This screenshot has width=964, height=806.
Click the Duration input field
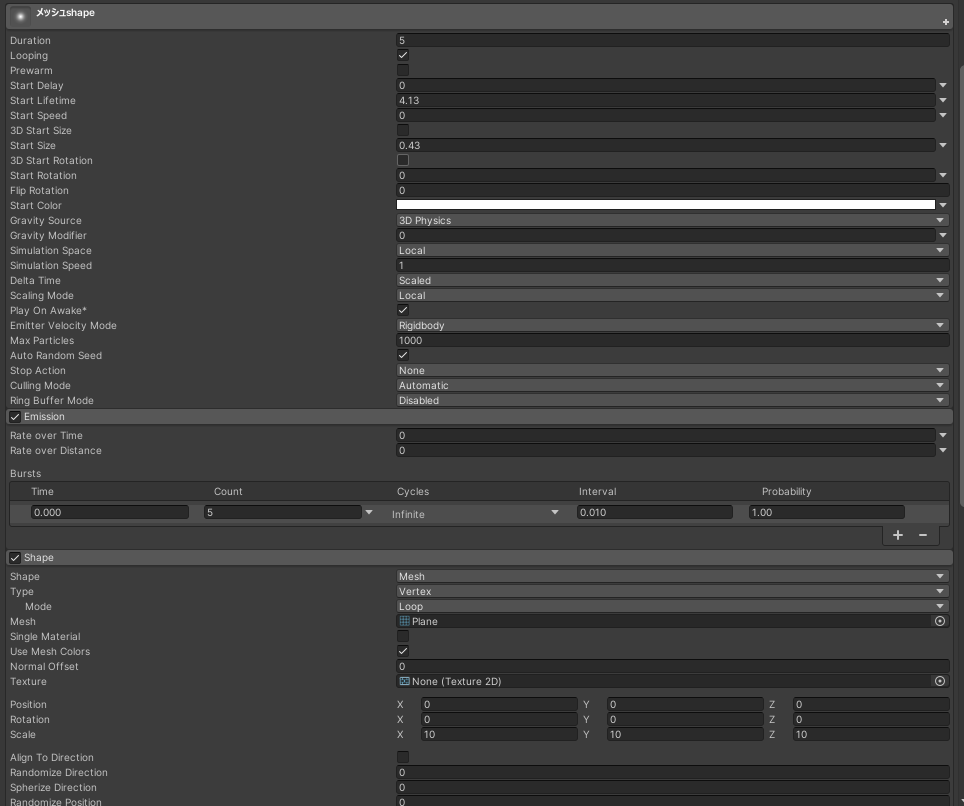(673, 40)
